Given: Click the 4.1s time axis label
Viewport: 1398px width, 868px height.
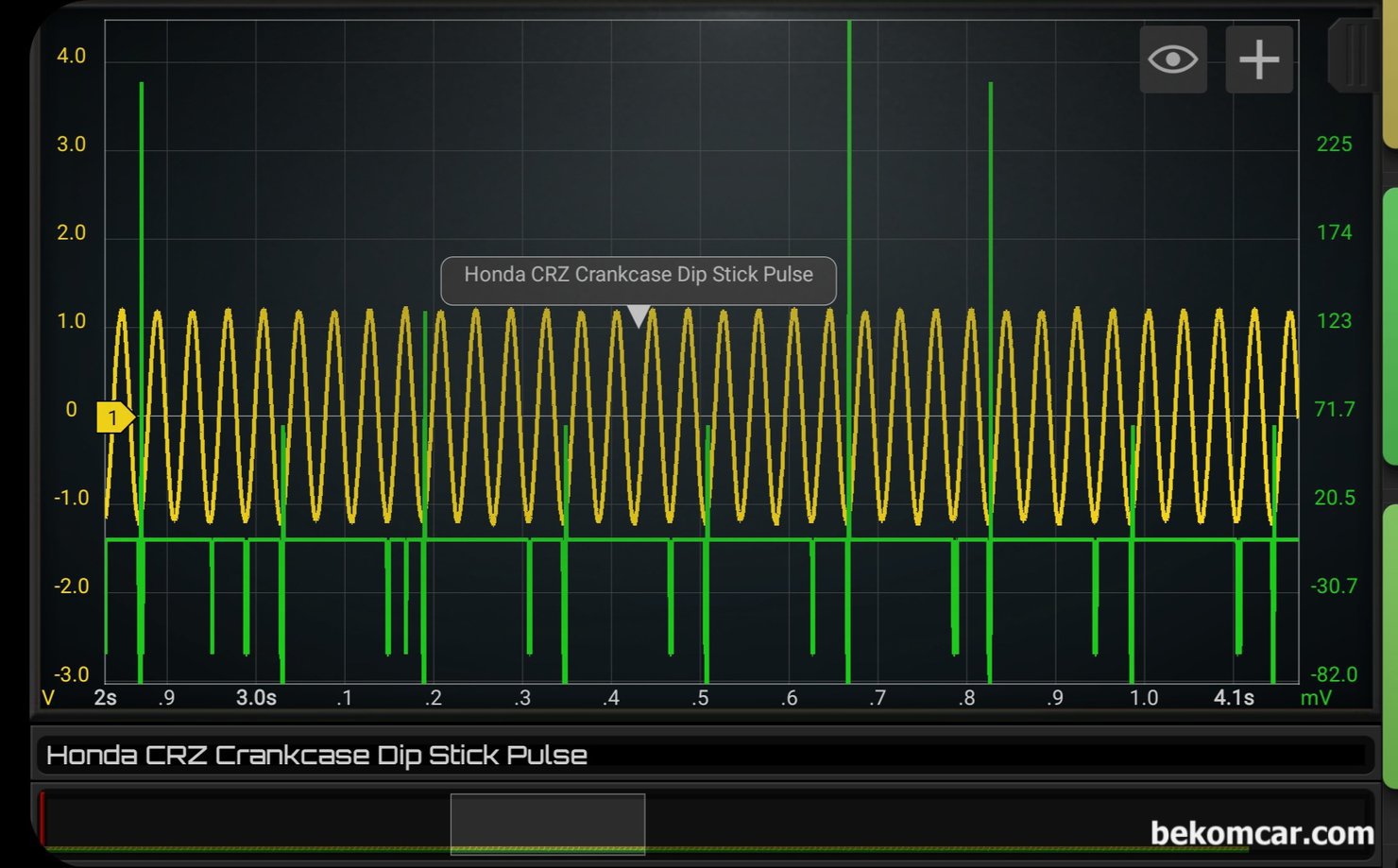Looking at the screenshot, I should [1234, 698].
